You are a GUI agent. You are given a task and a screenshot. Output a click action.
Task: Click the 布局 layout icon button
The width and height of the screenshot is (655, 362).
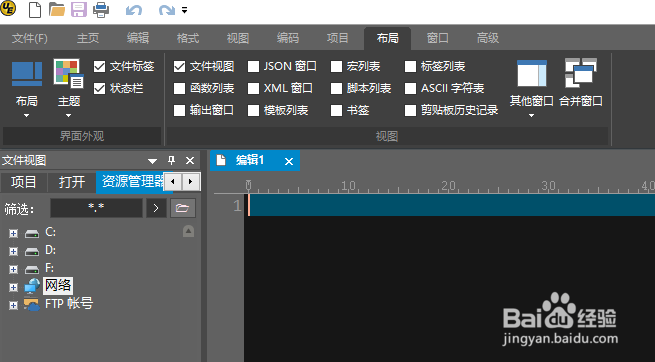(27, 74)
